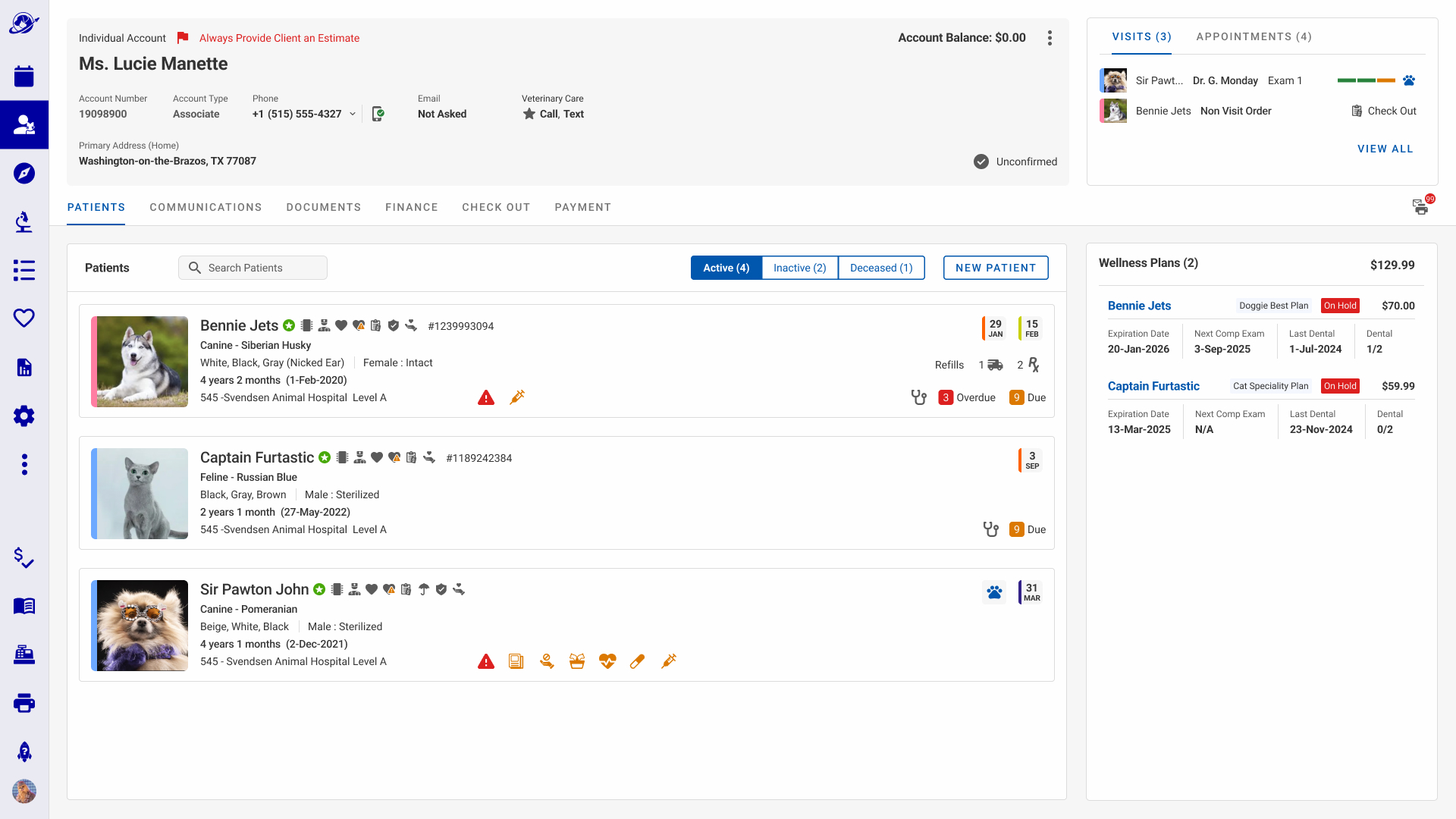Open the calendar icon in sidebar
Viewport: 1456px width, 819px height.
point(24,76)
